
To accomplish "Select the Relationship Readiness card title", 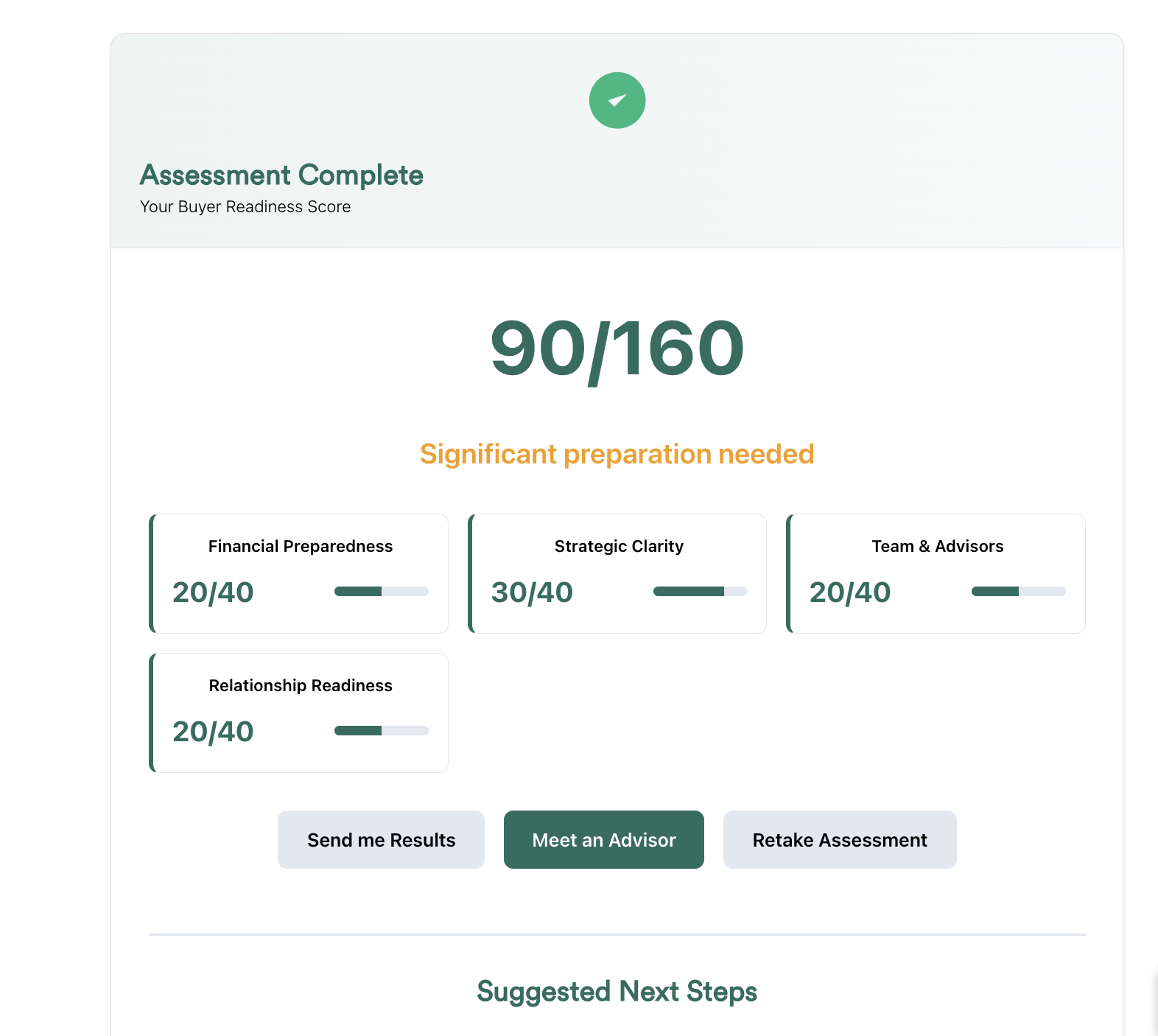I will [301, 685].
